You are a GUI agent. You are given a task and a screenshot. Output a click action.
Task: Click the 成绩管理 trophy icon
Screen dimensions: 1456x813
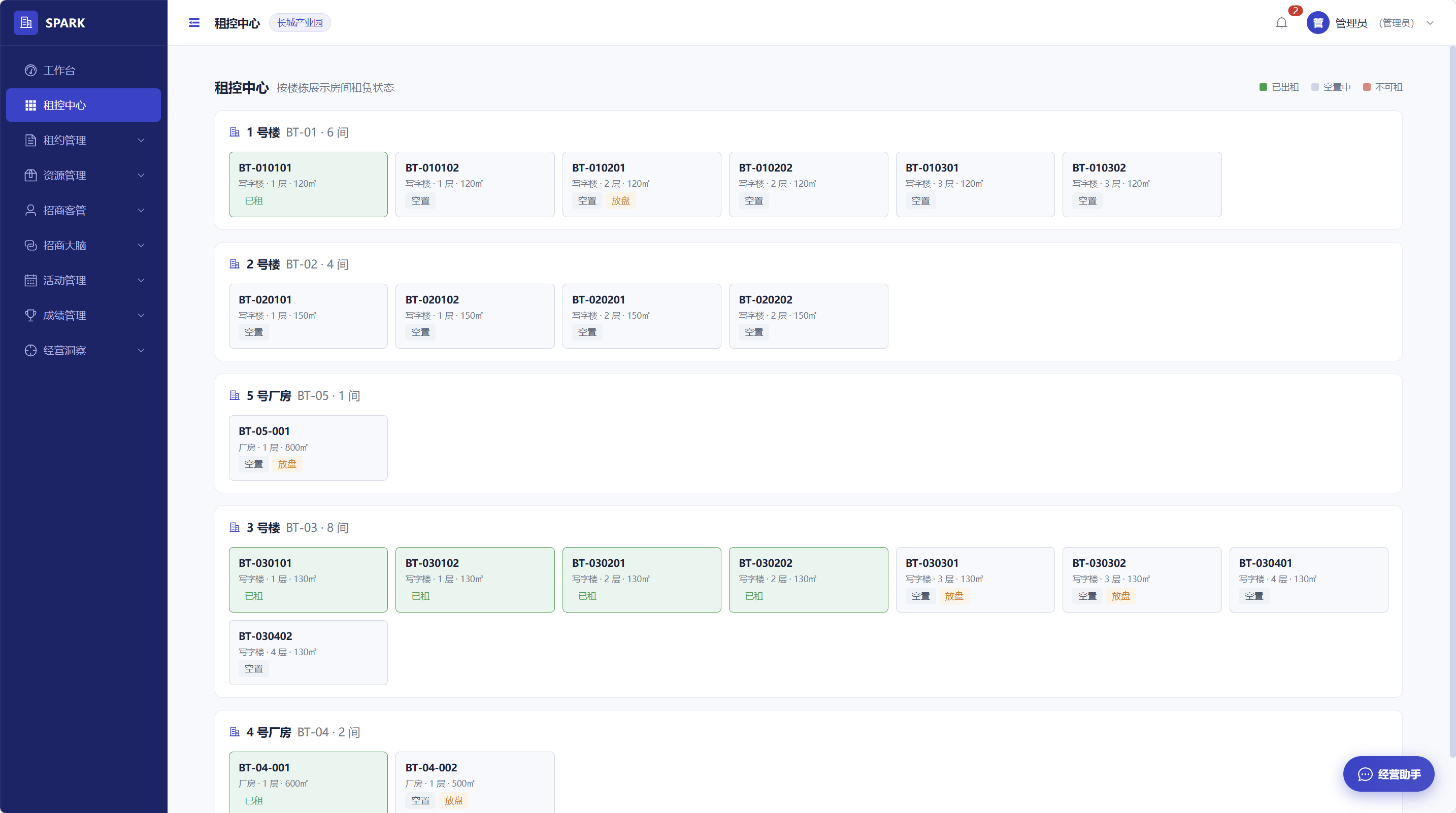coord(30,315)
